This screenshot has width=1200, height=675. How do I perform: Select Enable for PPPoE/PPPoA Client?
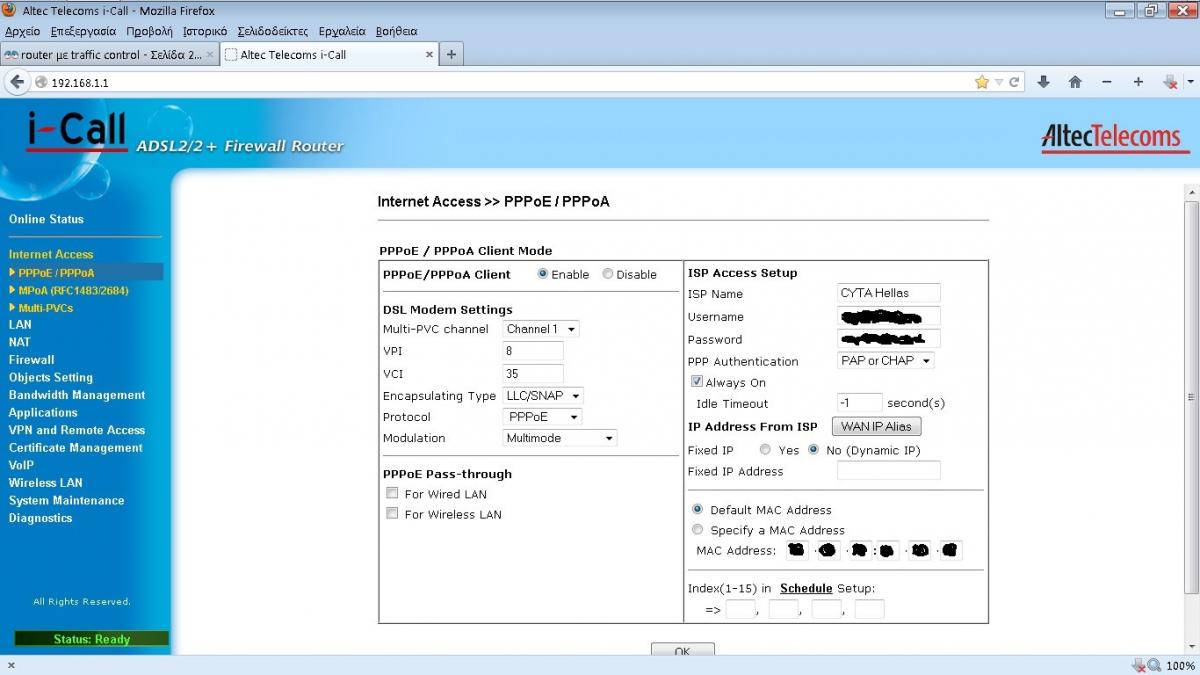[543, 274]
